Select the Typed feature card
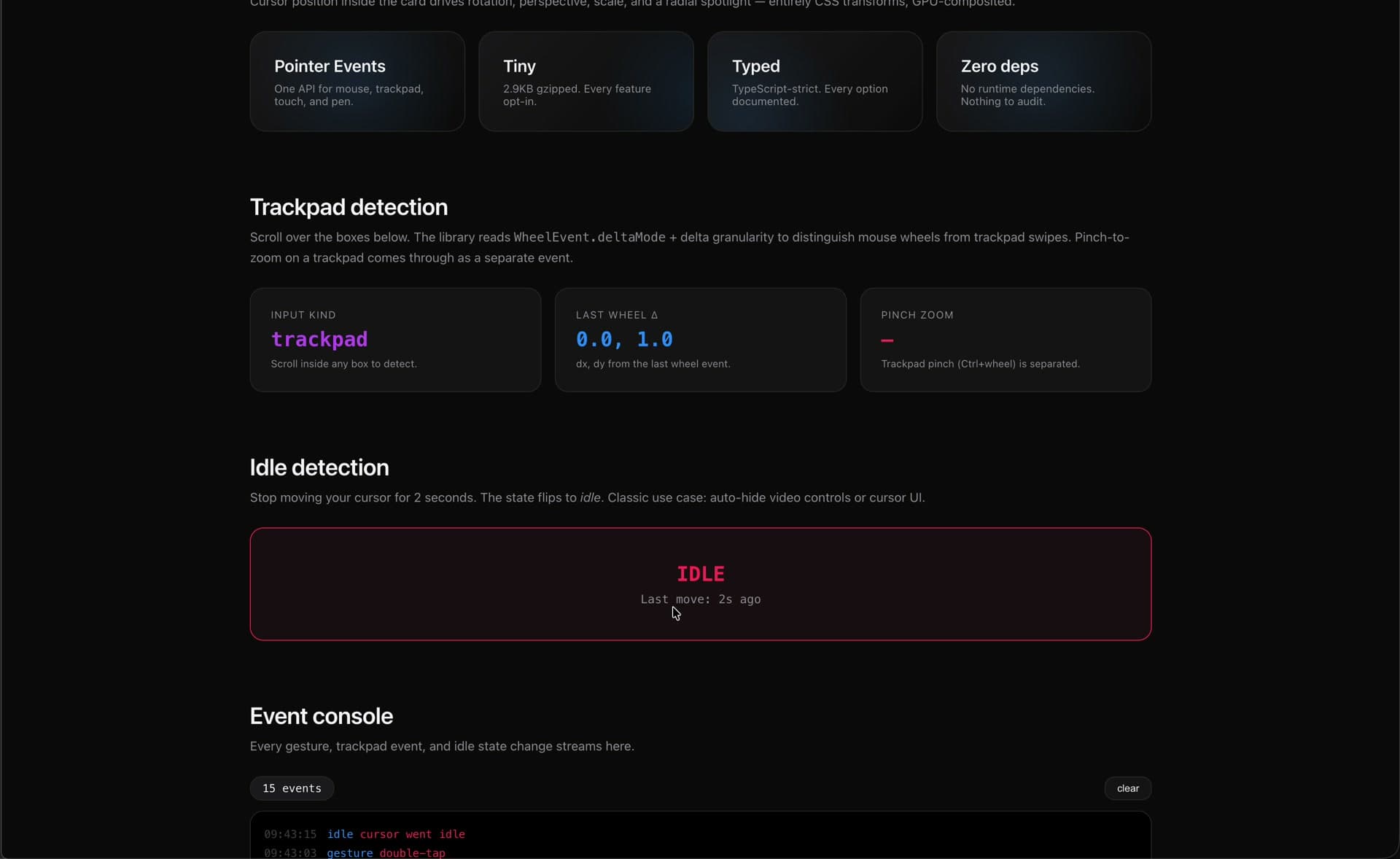 click(x=814, y=81)
